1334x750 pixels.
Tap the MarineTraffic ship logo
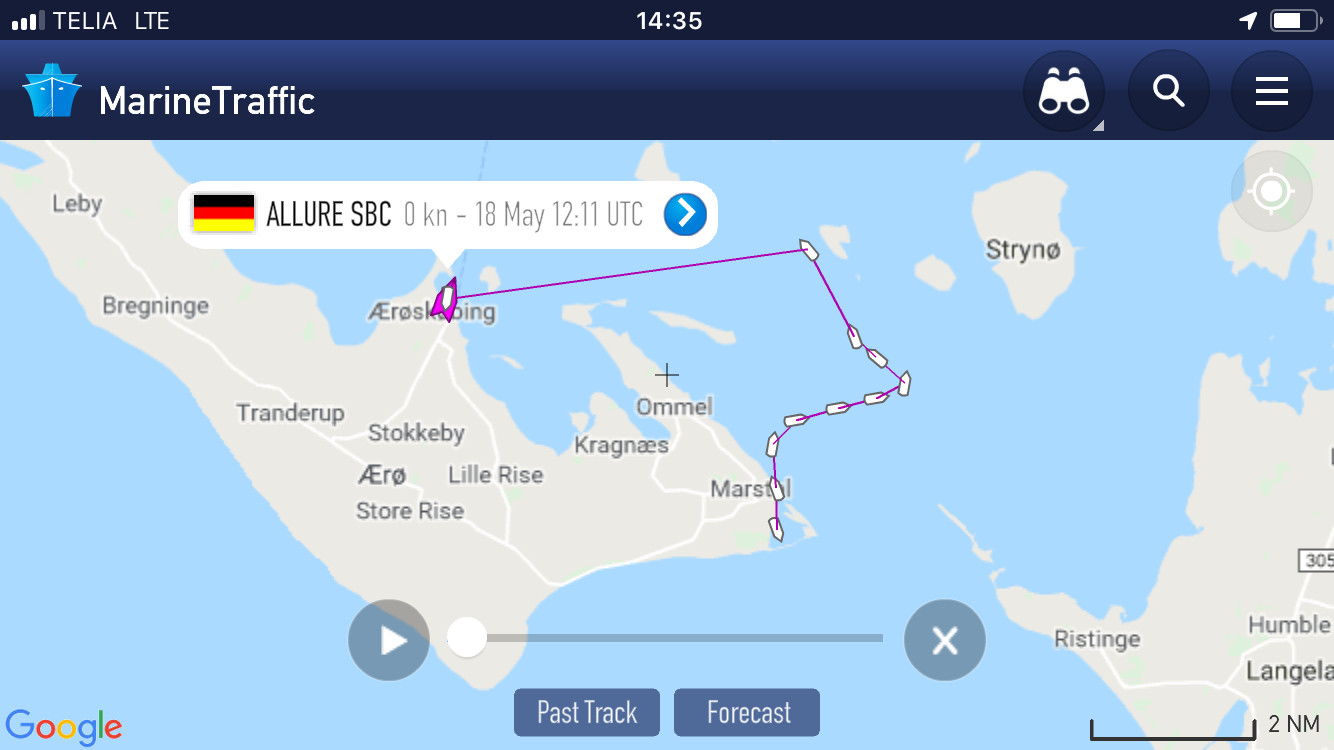[51, 92]
